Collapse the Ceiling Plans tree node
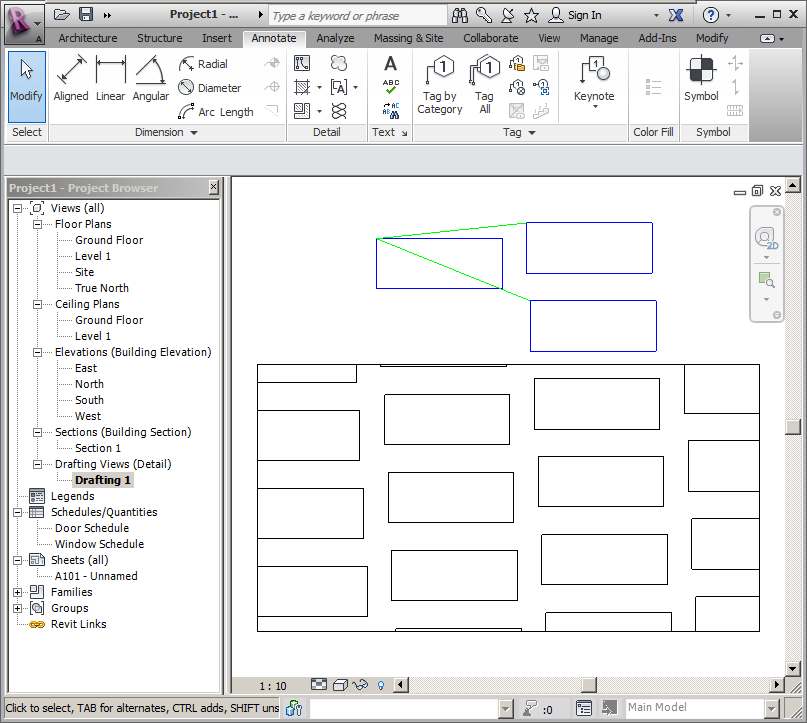This screenshot has width=807, height=723. click(x=38, y=305)
